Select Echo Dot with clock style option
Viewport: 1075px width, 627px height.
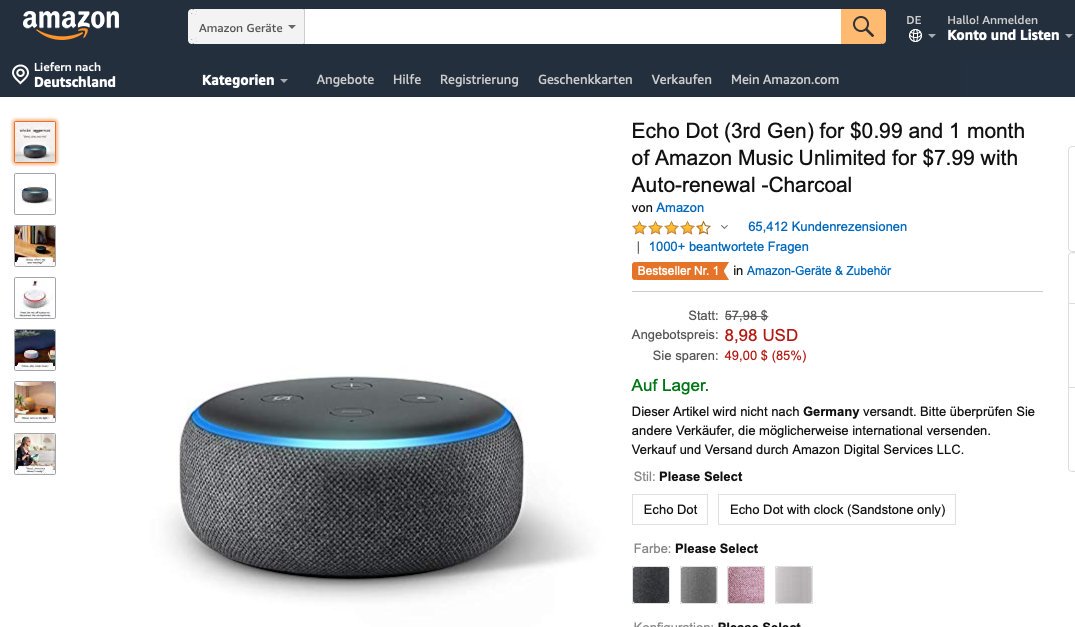pyautogui.click(x=836, y=509)
